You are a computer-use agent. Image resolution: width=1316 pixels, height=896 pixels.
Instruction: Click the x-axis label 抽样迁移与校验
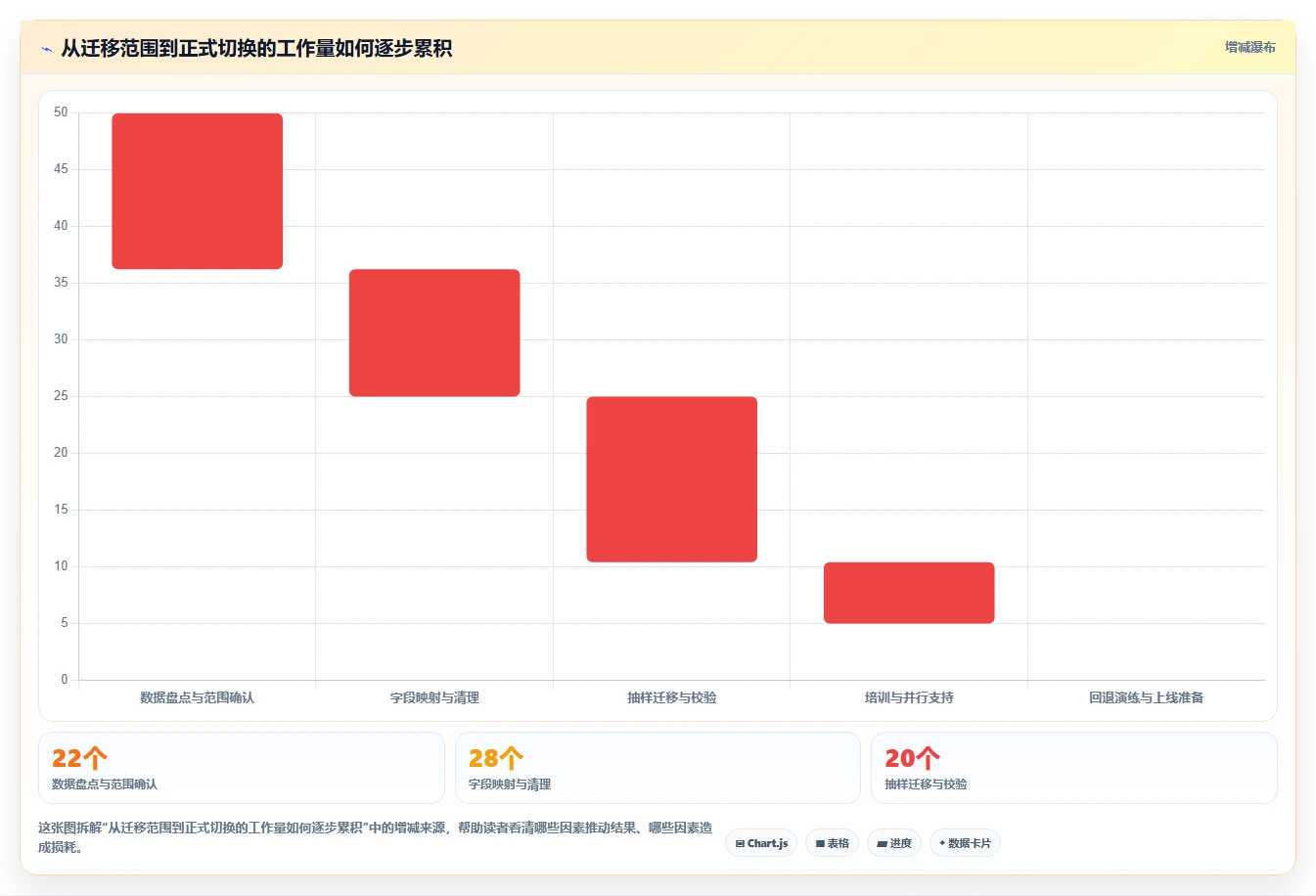tap(672, 697)
